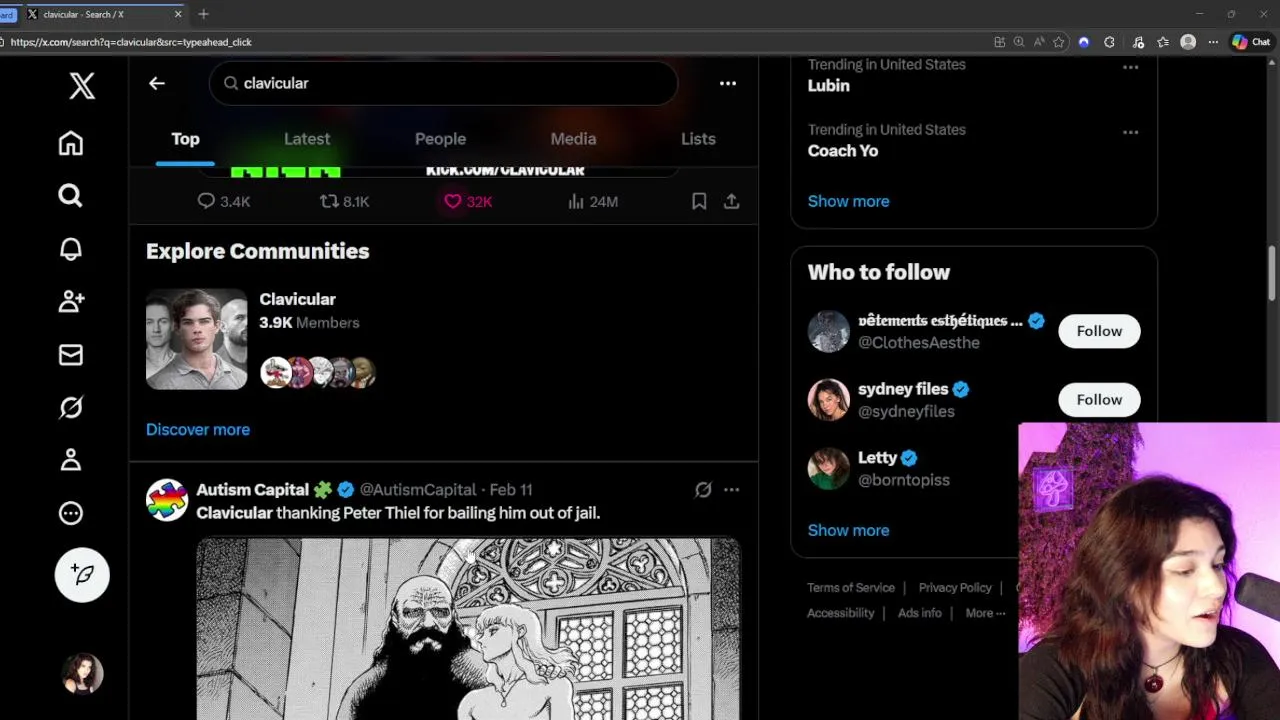This screenshot has width=1280, height=720.
Task: Open the X logo home link
Action: (x=82, y=85)
